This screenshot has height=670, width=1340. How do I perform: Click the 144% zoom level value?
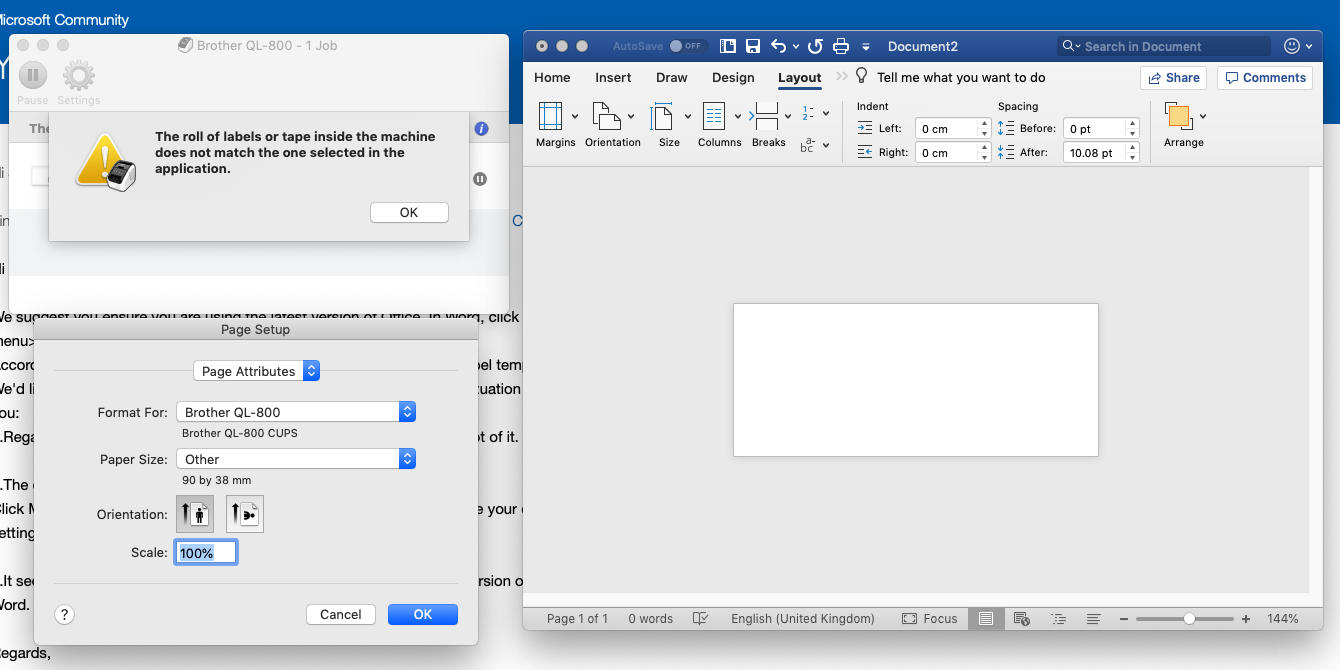pyautogui.click(x=1283, y=619)
